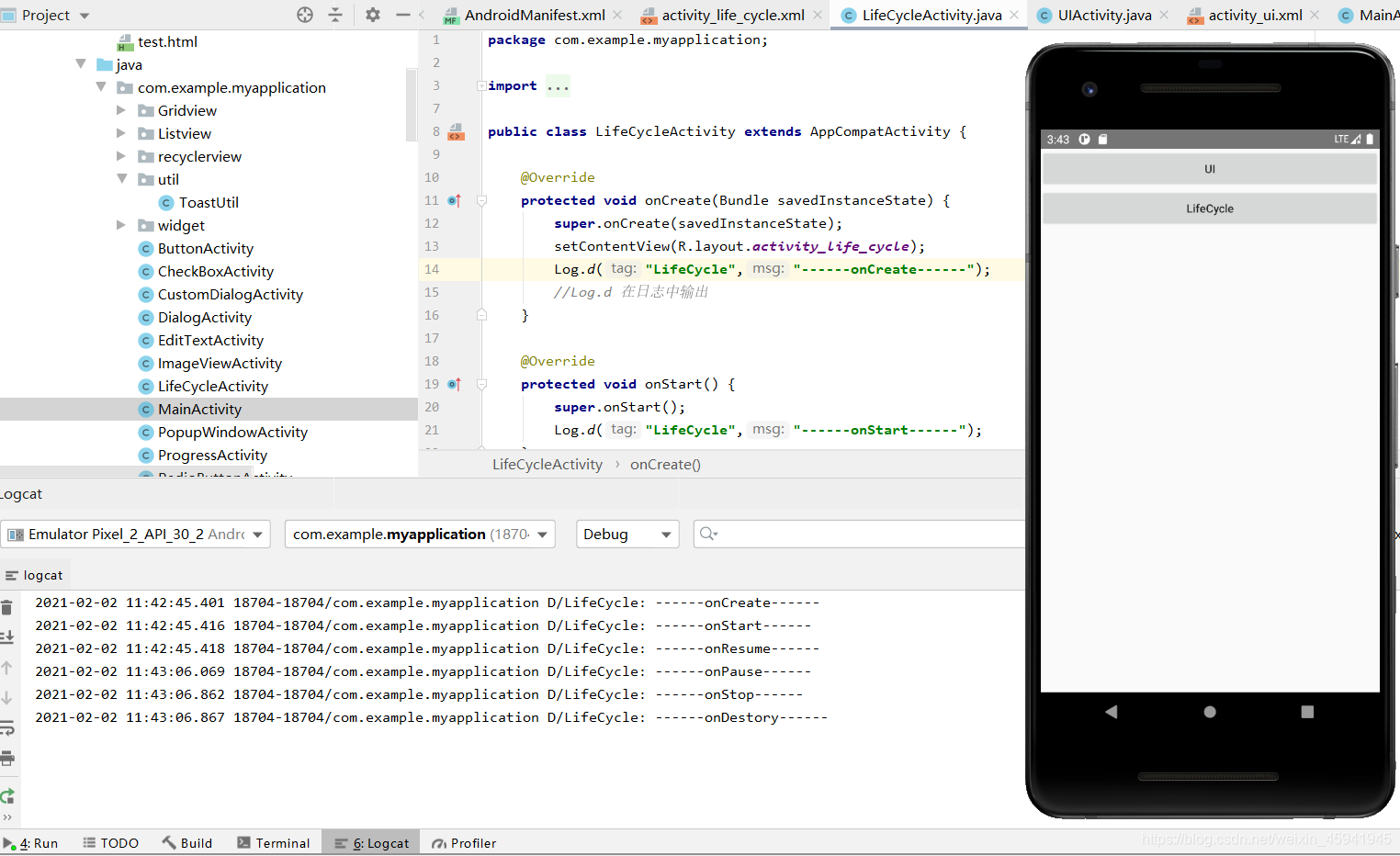Viewport: 1400px width, 856px height.
Task: Click the locate/scroll-from-source target icon
Action: 305,15
